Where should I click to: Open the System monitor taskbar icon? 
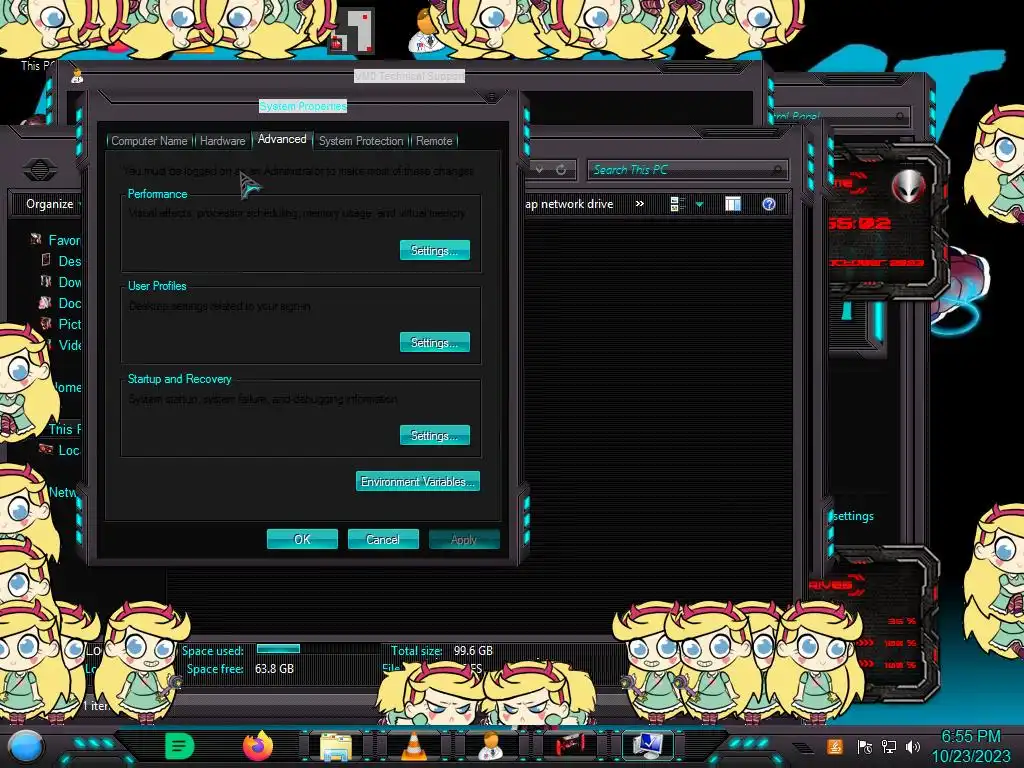648,746
